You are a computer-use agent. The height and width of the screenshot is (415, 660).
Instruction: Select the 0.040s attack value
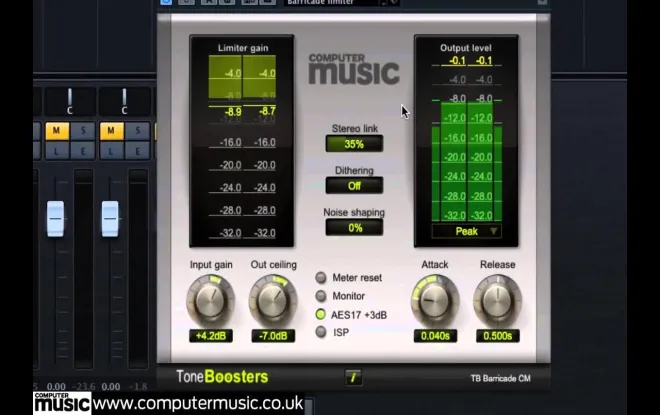coord(435,336)
